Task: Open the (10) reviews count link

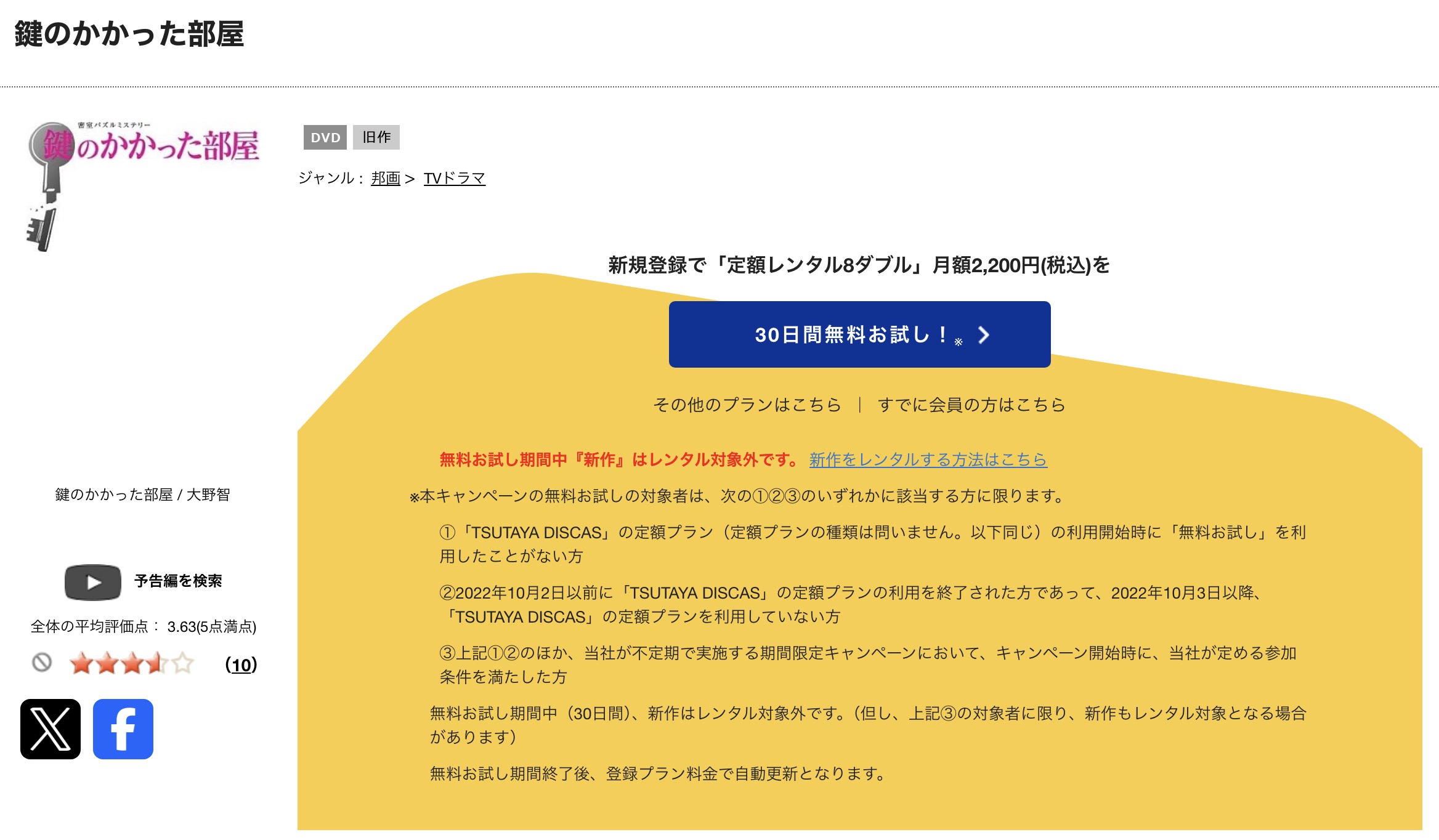Action: [x=241, y=664]
